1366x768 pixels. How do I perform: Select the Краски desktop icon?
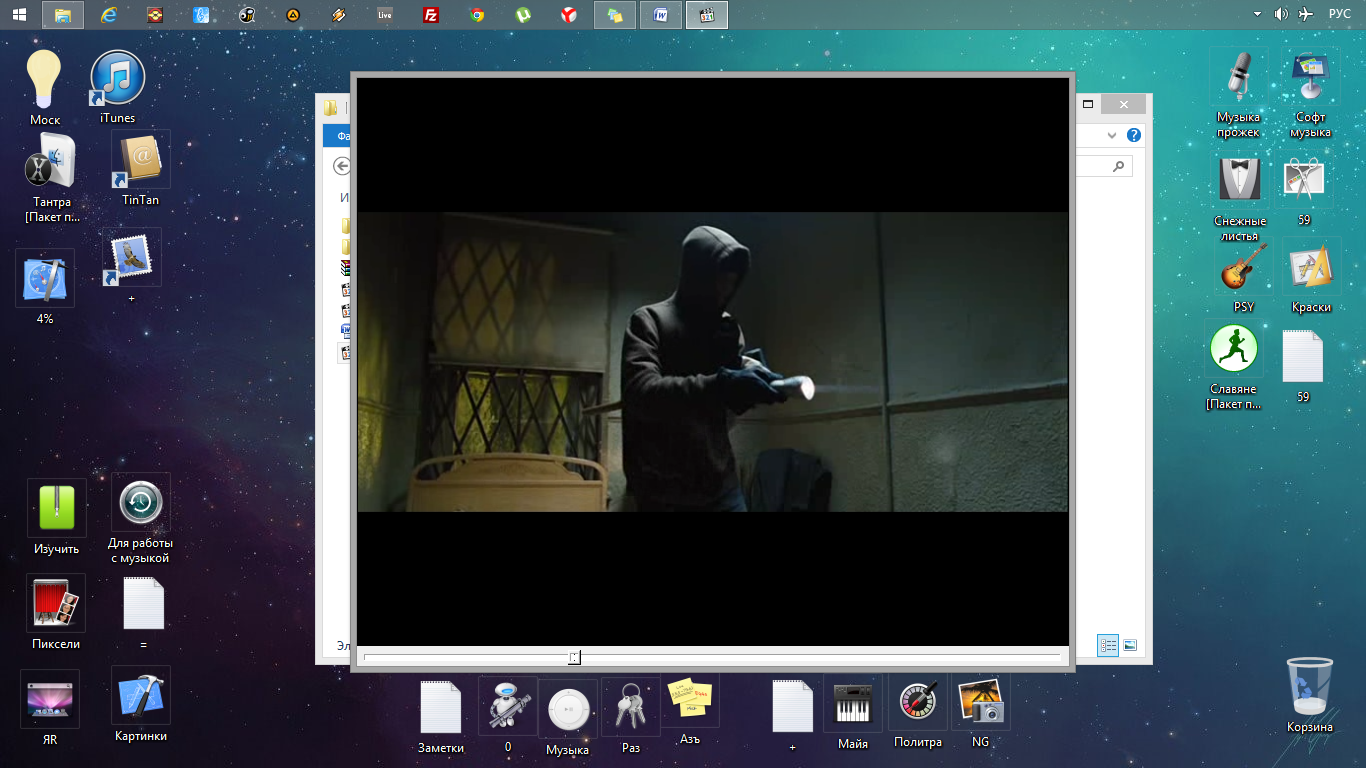(1312, 276)
